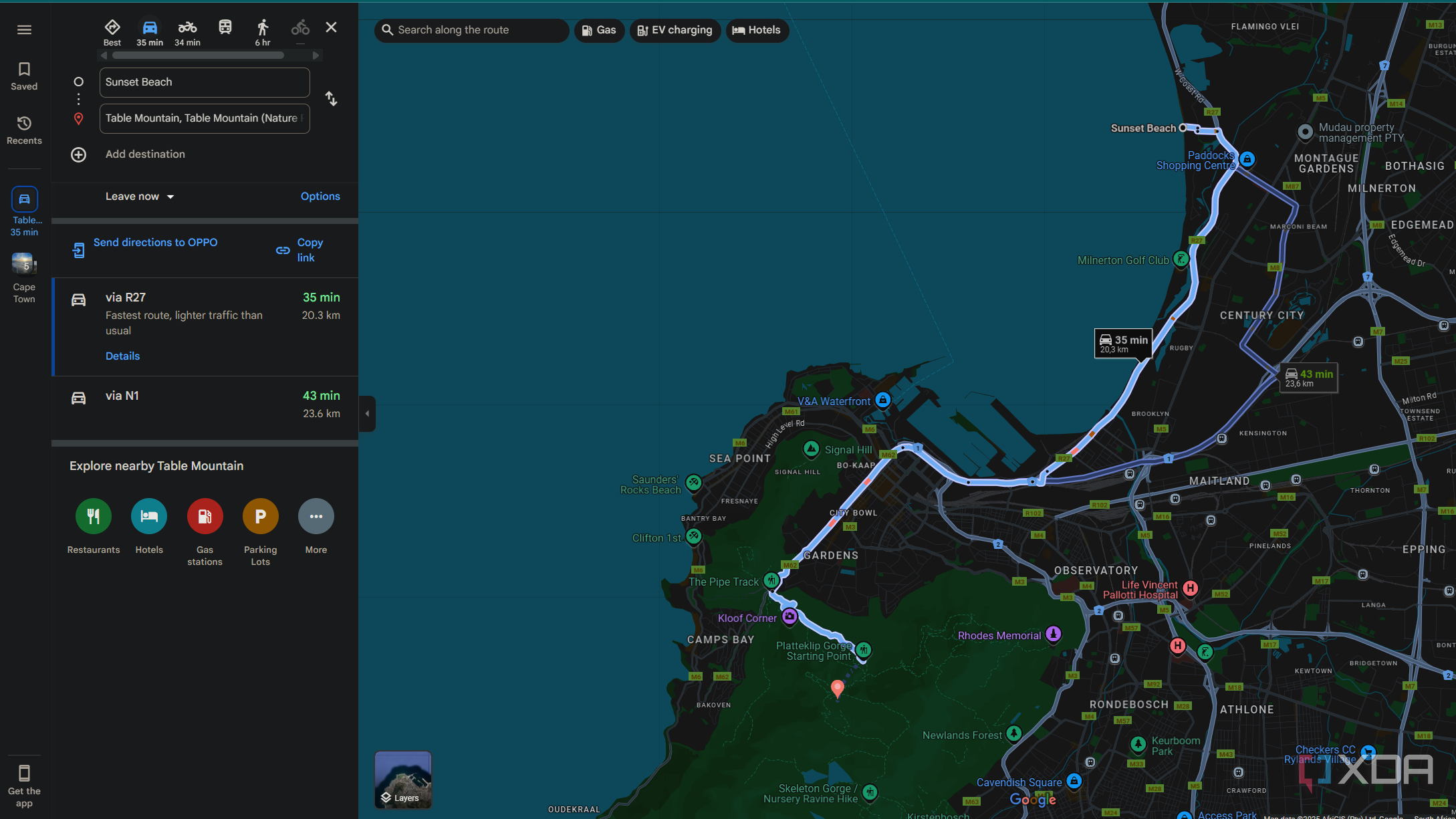The image size is (1456, 819).
Task: Click Saunders' Rocks Beach marker
Action: [694, 483]
